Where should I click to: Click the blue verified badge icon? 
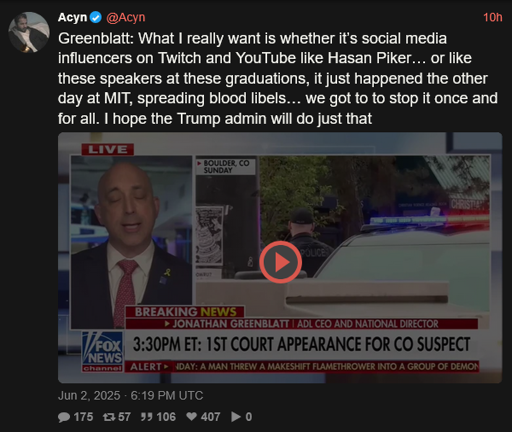[96, 17]
